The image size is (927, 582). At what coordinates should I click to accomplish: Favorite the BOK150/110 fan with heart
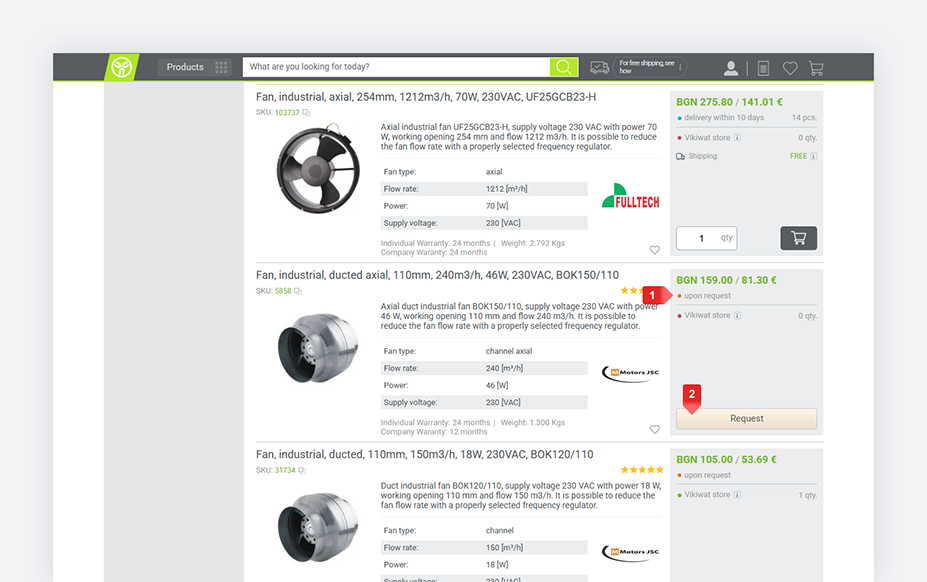[655, 429]
